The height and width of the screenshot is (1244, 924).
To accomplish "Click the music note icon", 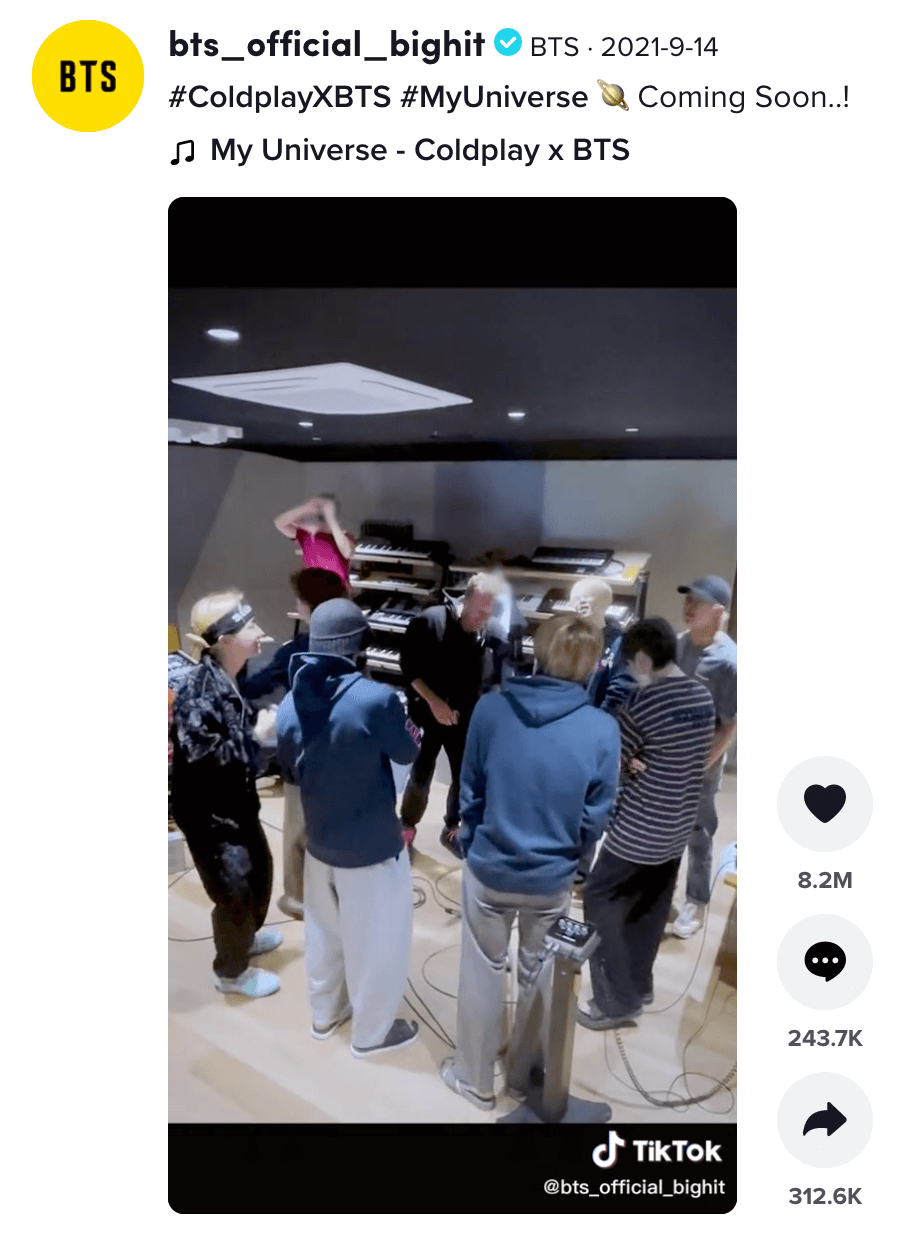I will click(x=182, y=152).
